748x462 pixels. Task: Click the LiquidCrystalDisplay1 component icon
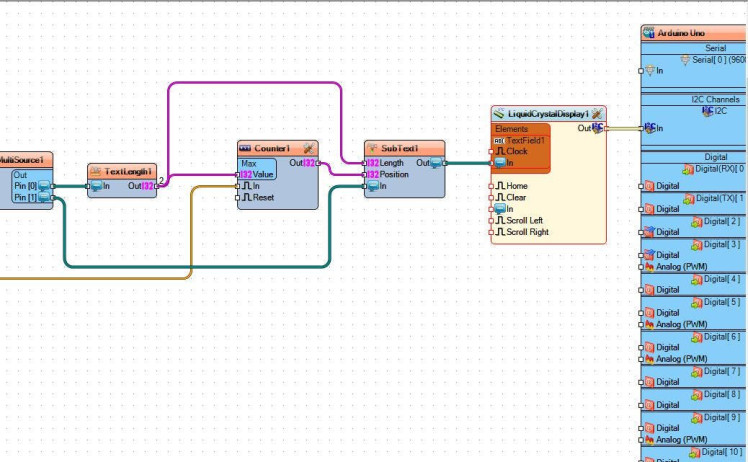499,114
